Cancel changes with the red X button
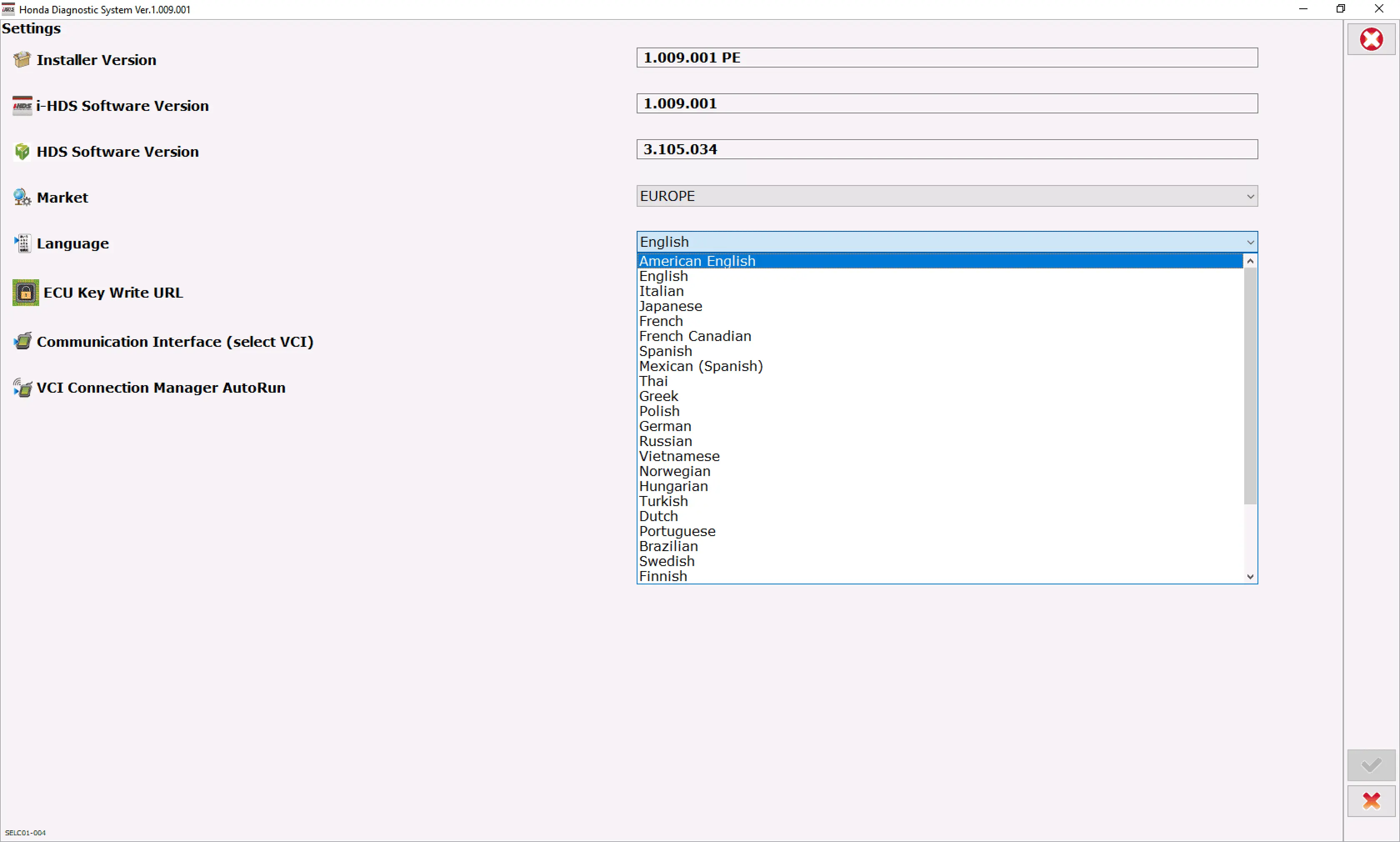 tap(1371, 801)
